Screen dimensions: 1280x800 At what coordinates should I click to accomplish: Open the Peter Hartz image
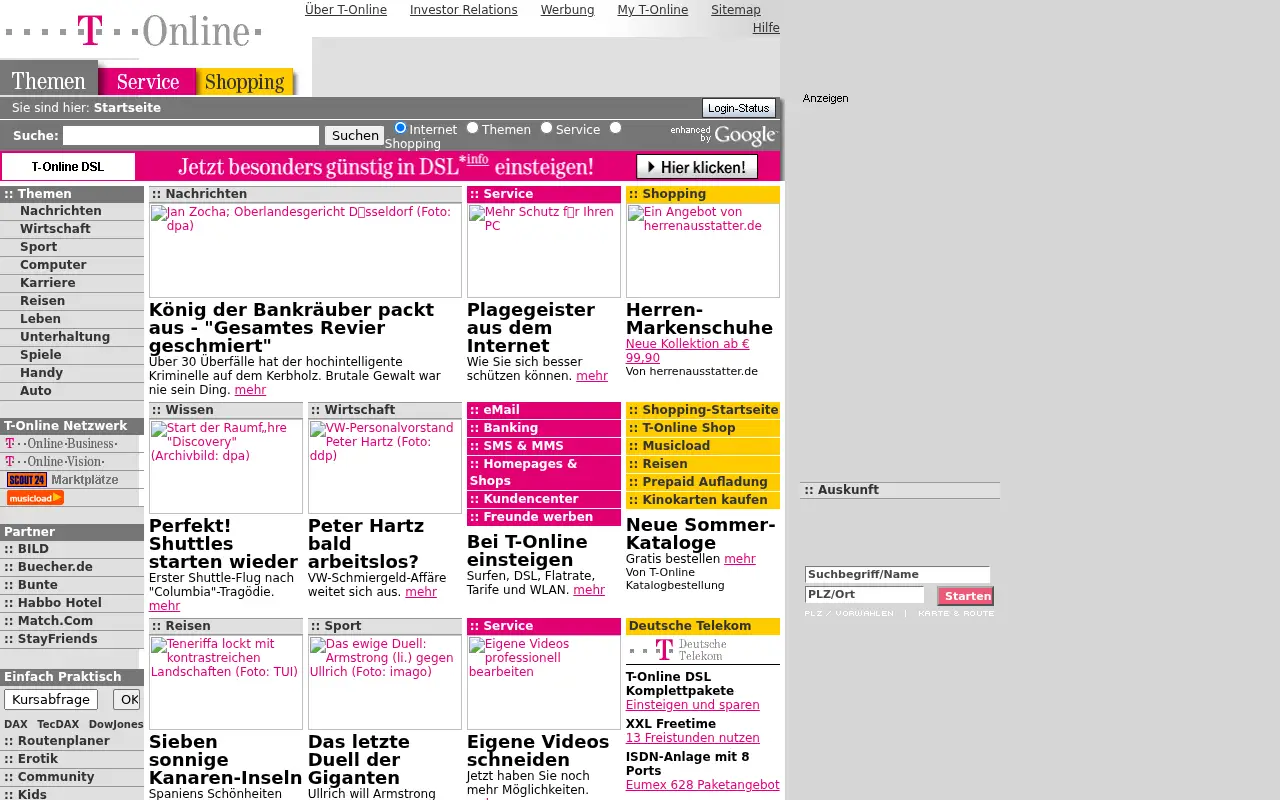pos(385,466)
